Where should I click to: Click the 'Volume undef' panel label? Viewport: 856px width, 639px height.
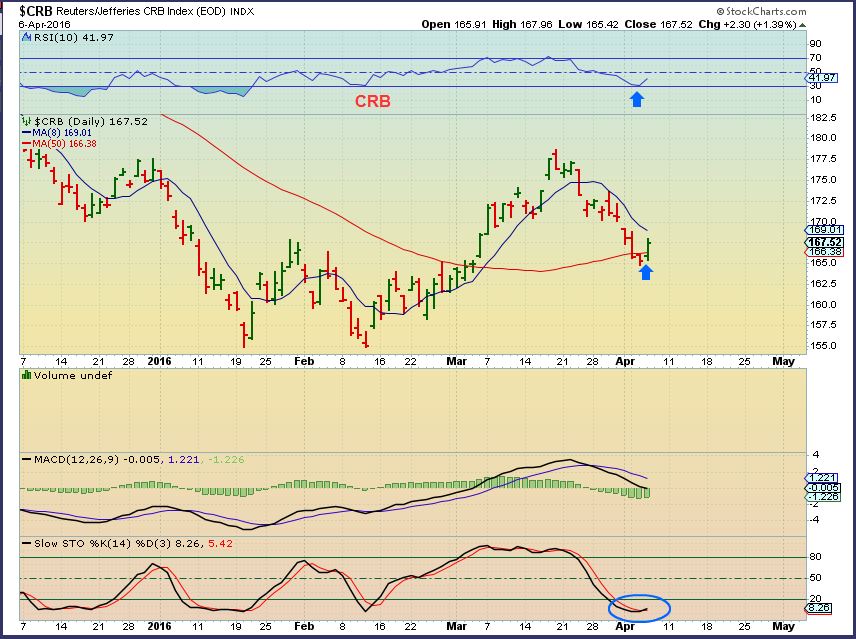coord(73,375)
